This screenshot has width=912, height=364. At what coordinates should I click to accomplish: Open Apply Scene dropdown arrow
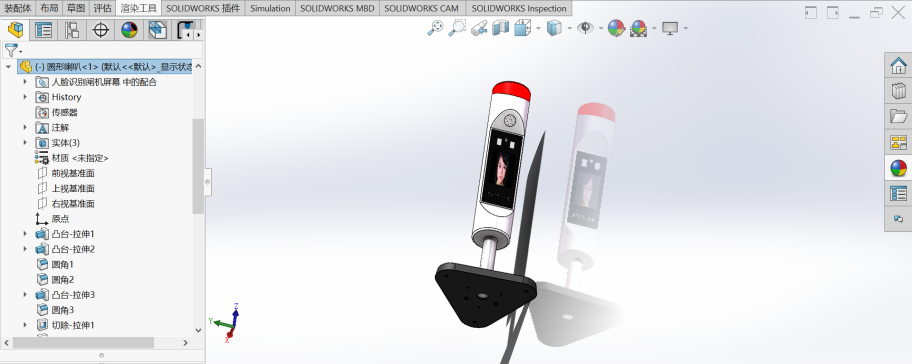pos(654,28)
